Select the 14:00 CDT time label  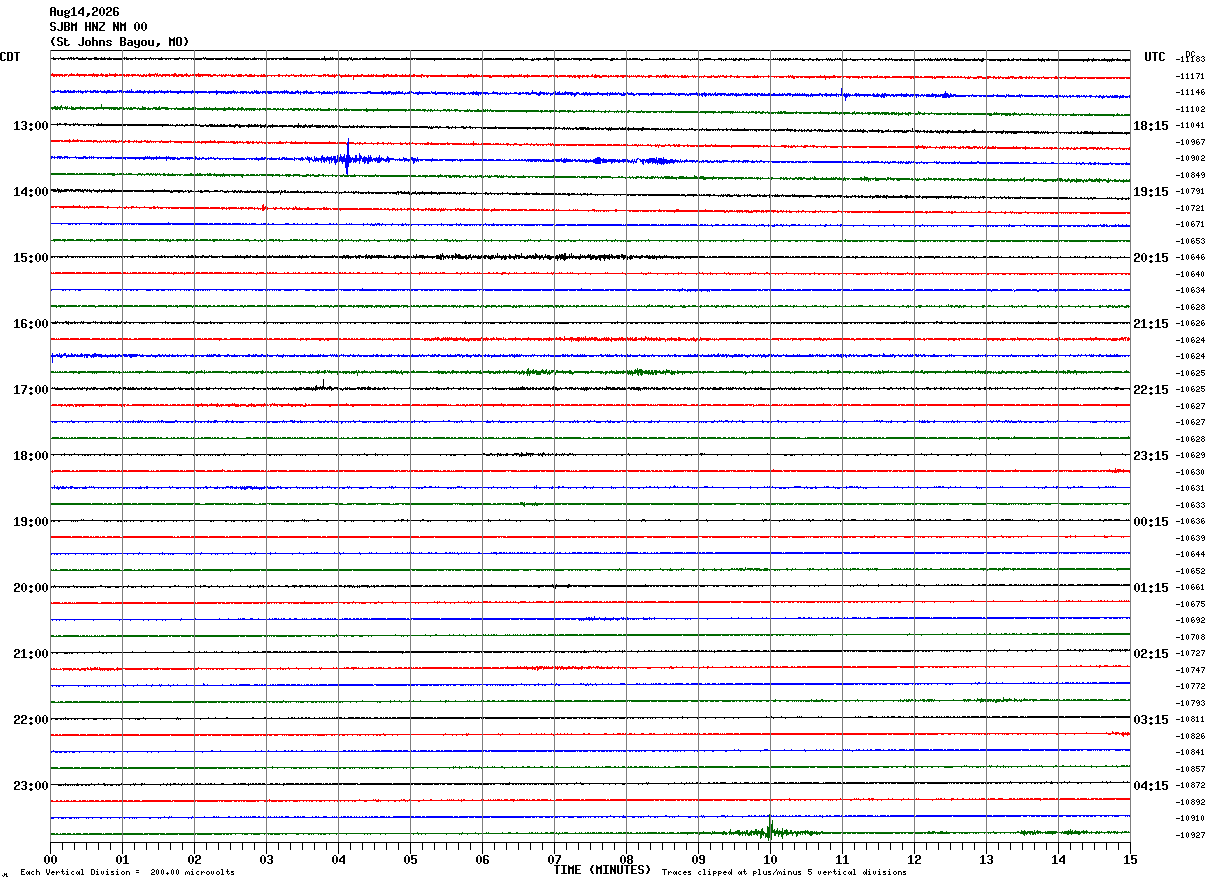31,192
